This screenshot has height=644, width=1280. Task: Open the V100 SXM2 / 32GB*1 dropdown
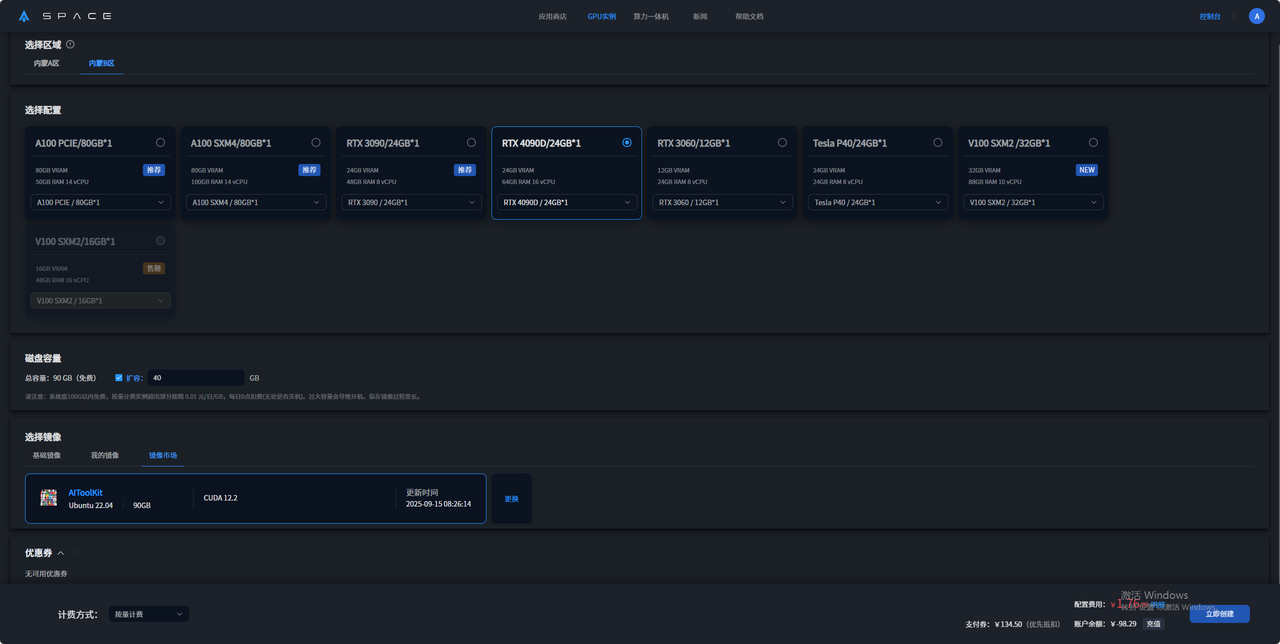click(x=1033, y=202)
